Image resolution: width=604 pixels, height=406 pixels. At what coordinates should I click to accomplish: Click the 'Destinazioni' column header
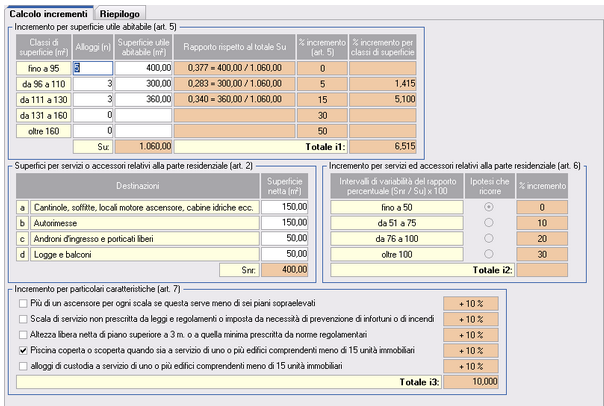point(138,186)
